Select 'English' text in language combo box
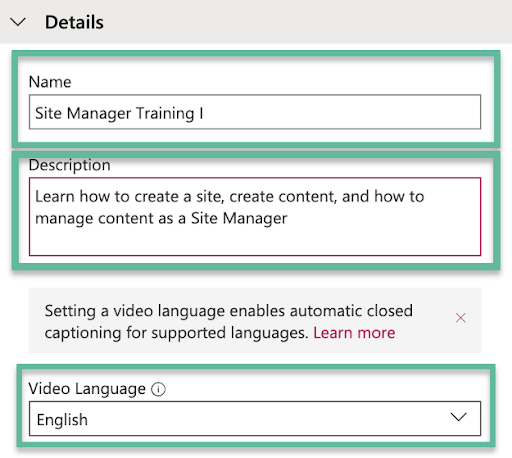Image resolution: width=512 pixels, height=458 pixels. point(62,420)
